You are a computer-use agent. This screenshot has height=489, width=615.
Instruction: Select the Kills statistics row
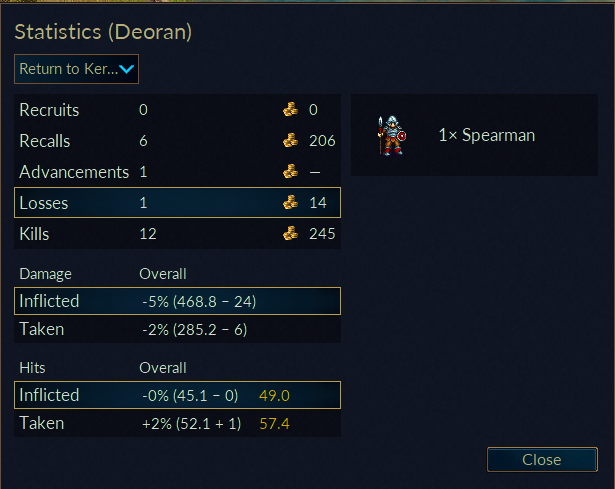tap(177, 233)
